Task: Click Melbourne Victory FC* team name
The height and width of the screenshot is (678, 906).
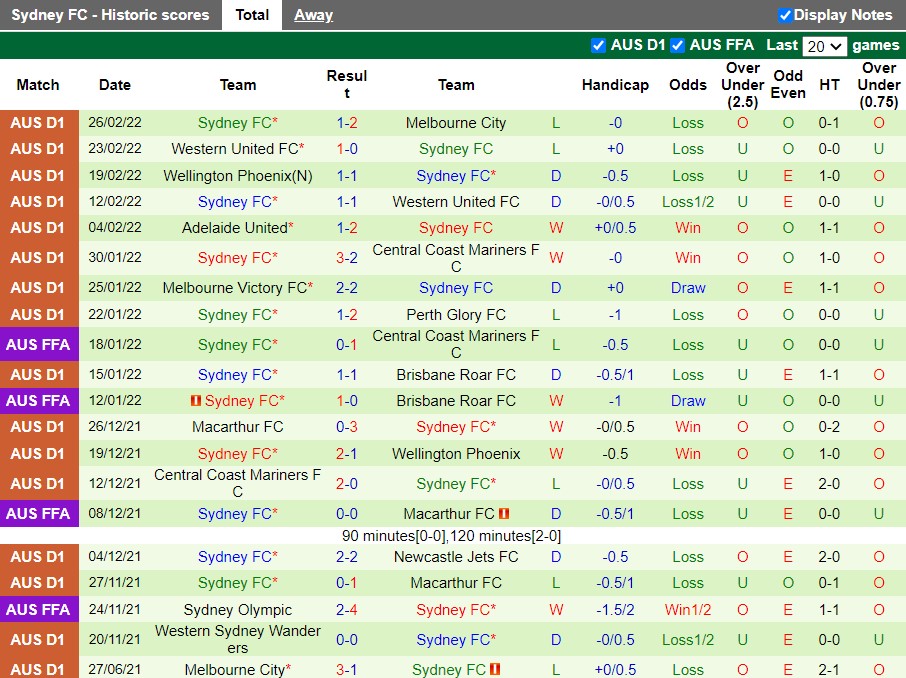Action: (x=237, y=288)
